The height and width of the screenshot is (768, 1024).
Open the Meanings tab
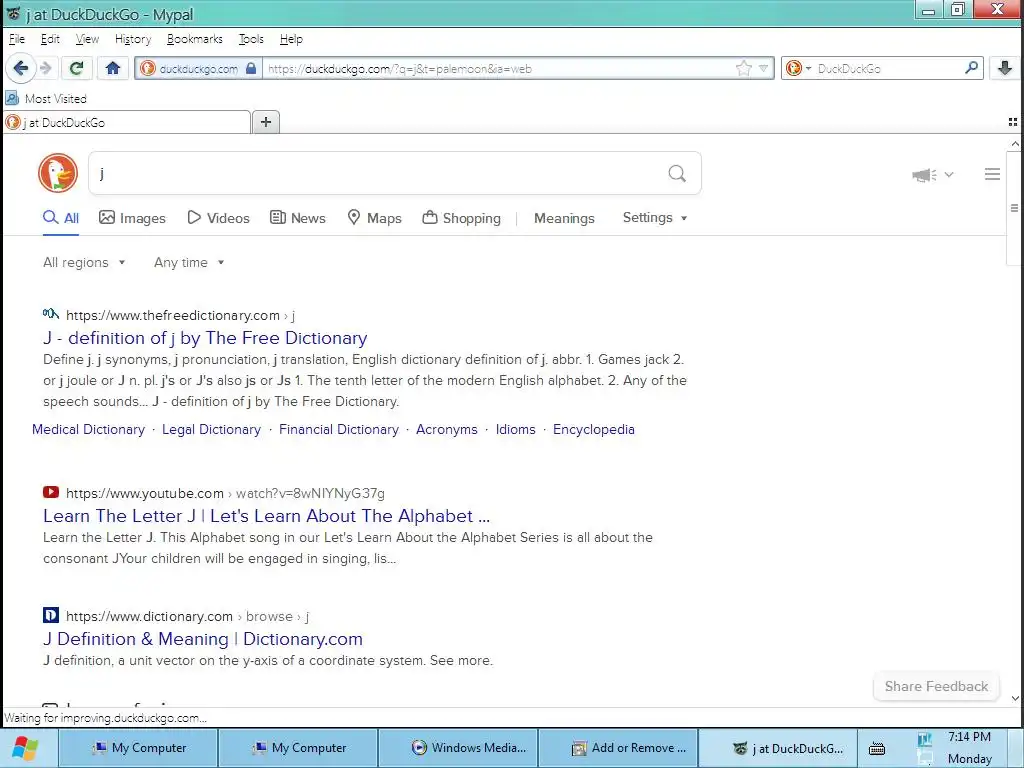pos(564,218)
